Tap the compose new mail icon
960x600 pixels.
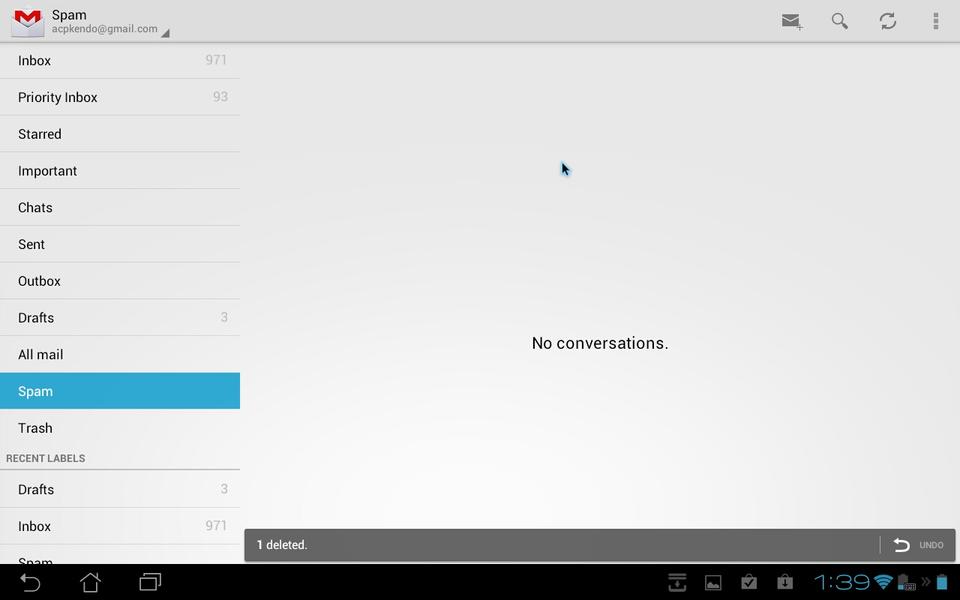click(791, 21)
